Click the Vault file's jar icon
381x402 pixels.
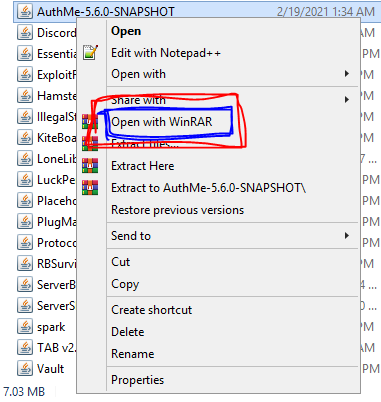(x=25, y=369)
